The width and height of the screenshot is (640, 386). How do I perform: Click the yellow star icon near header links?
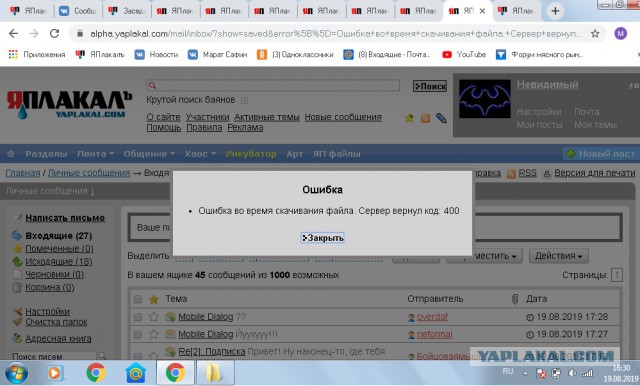[409, 118]
